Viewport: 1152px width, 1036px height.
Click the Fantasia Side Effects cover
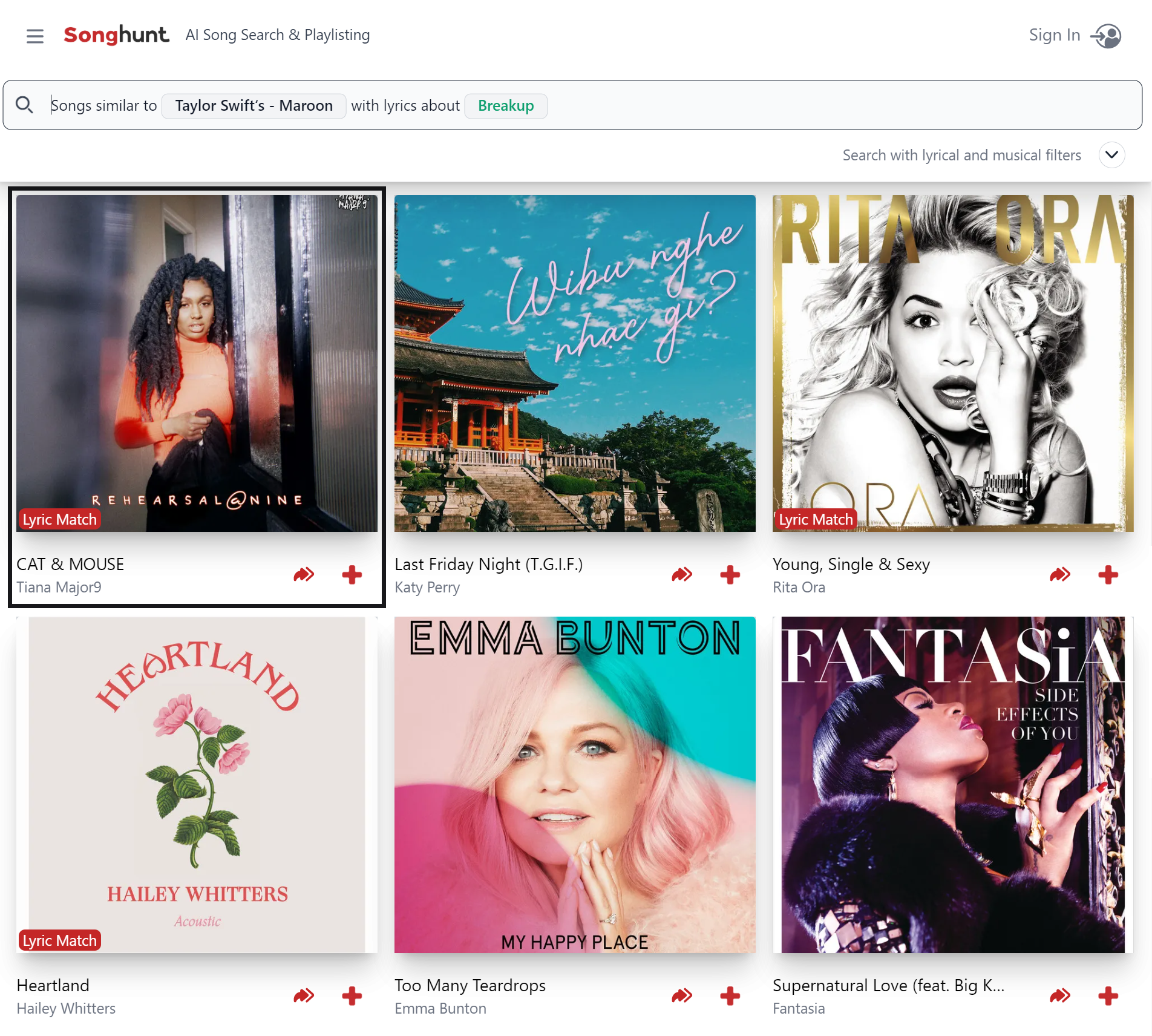pyautogui.click(x=952, y=785)
